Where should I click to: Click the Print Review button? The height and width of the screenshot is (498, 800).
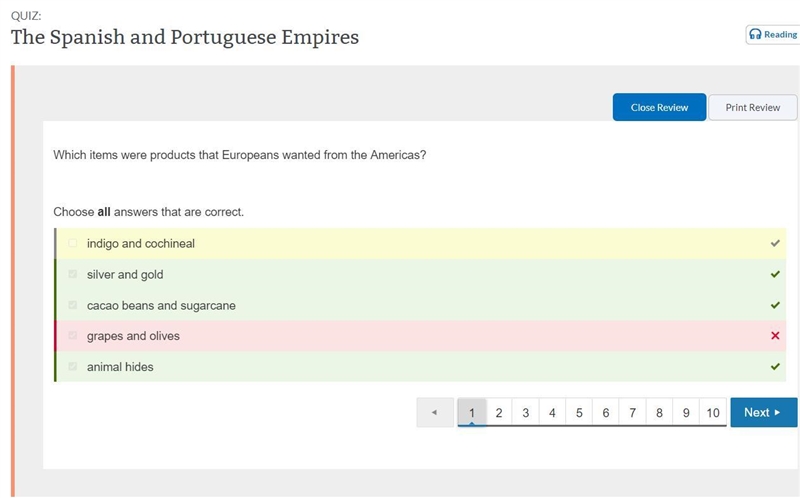[x=753, y=107]
